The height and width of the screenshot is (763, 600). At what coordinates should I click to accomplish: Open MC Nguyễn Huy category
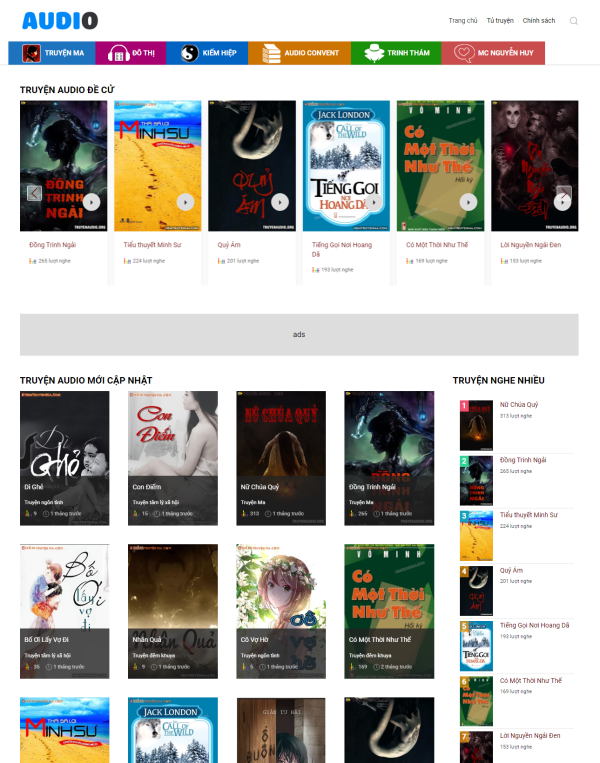[x=493, y=53]
